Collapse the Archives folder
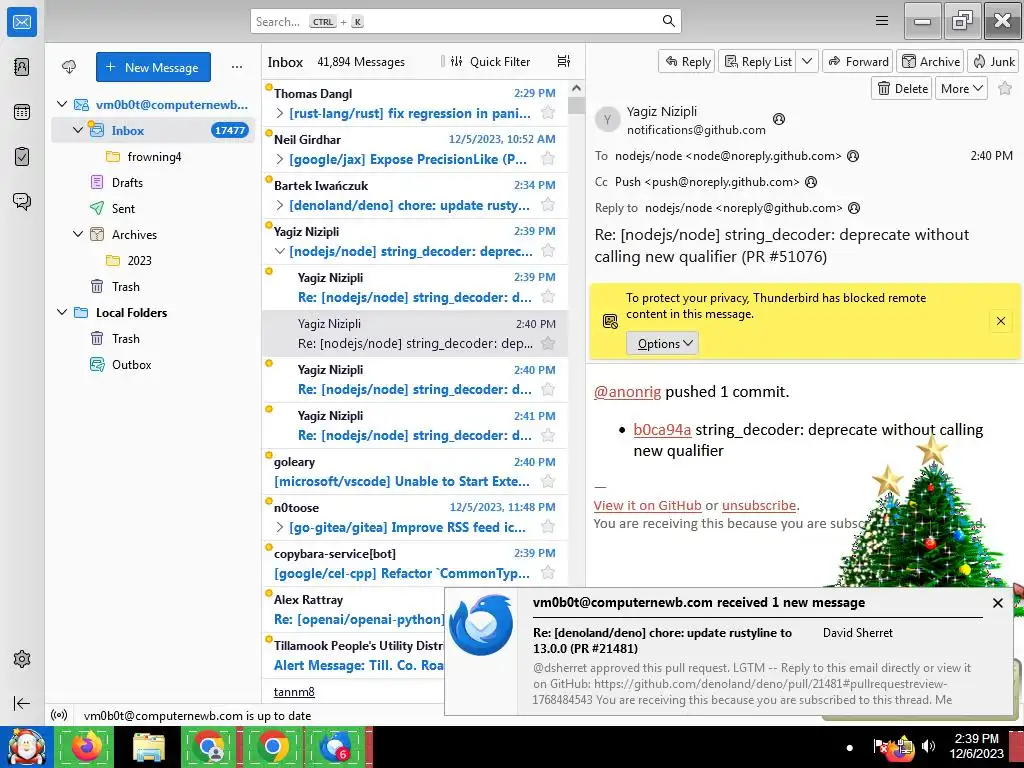 point(78,234)
